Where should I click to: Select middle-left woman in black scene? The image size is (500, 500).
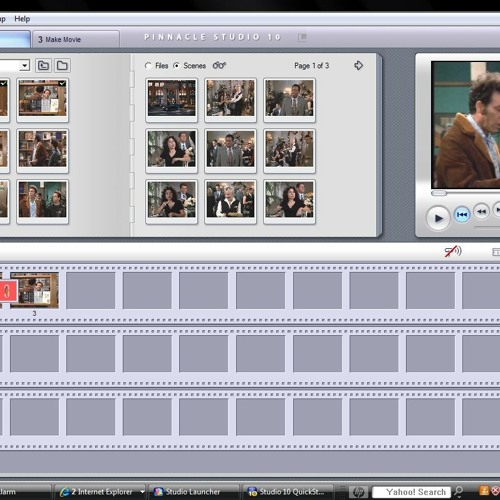click(x=172, y=151)
